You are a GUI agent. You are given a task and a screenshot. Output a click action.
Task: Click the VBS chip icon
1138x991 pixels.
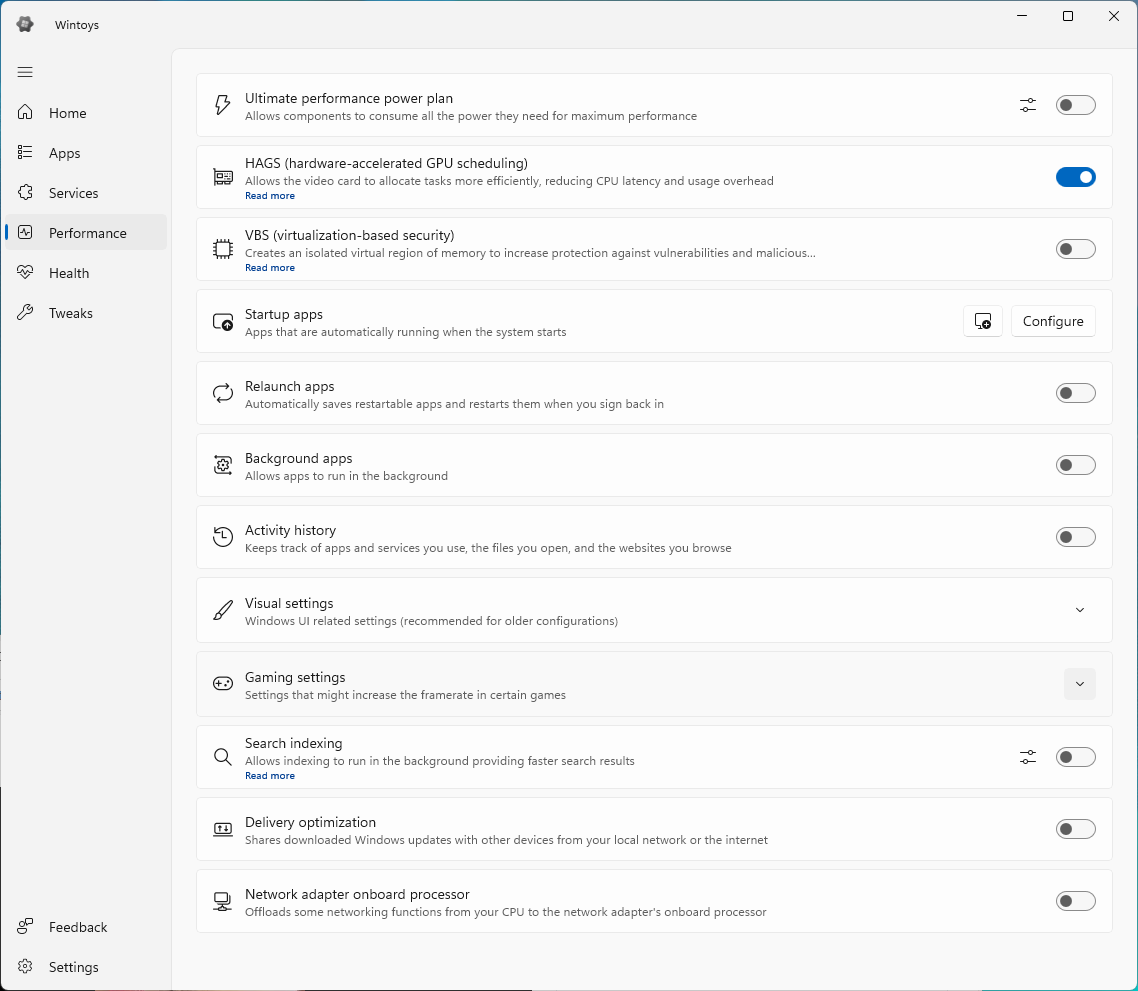(x=223, y=249)
